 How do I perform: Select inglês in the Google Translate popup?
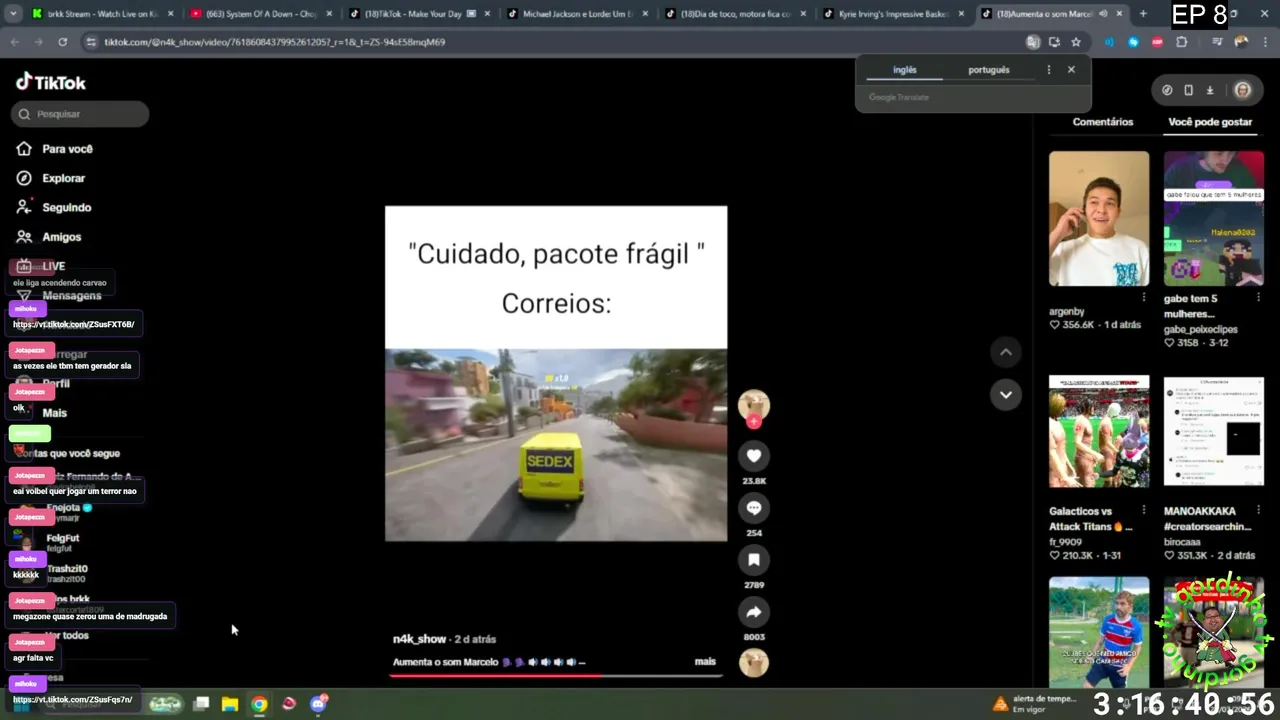(x=905, y=70)
